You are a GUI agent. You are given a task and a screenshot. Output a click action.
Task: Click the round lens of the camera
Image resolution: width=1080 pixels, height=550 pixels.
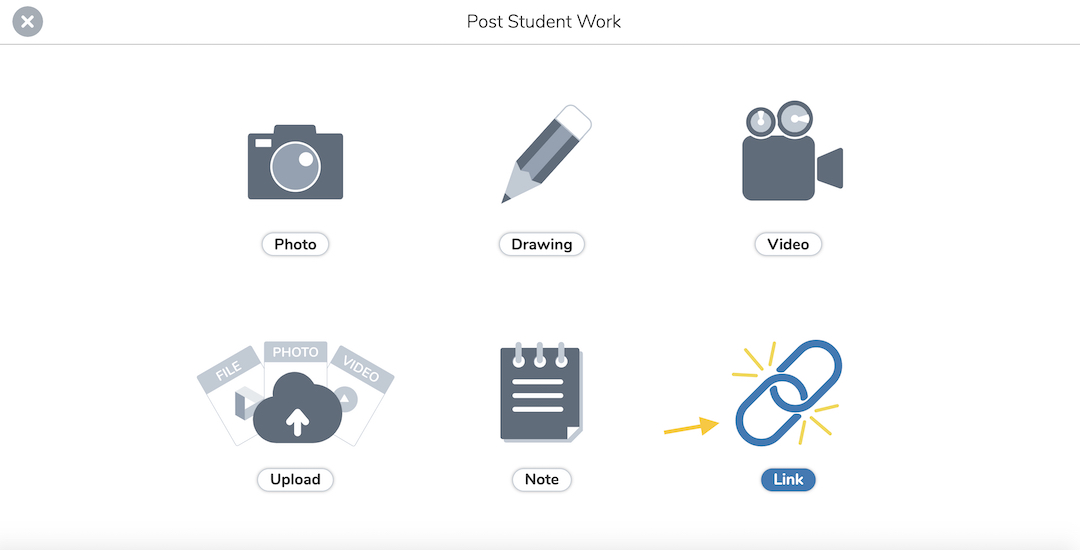[295, 167]
